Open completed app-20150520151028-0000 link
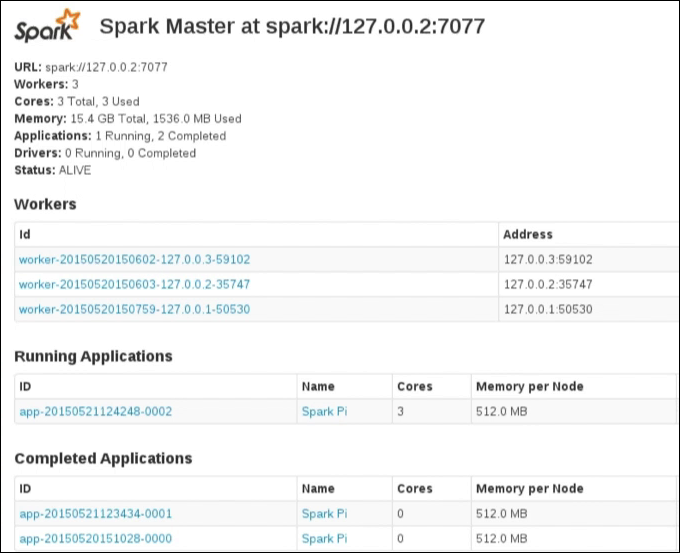 (x=96, y=539)
